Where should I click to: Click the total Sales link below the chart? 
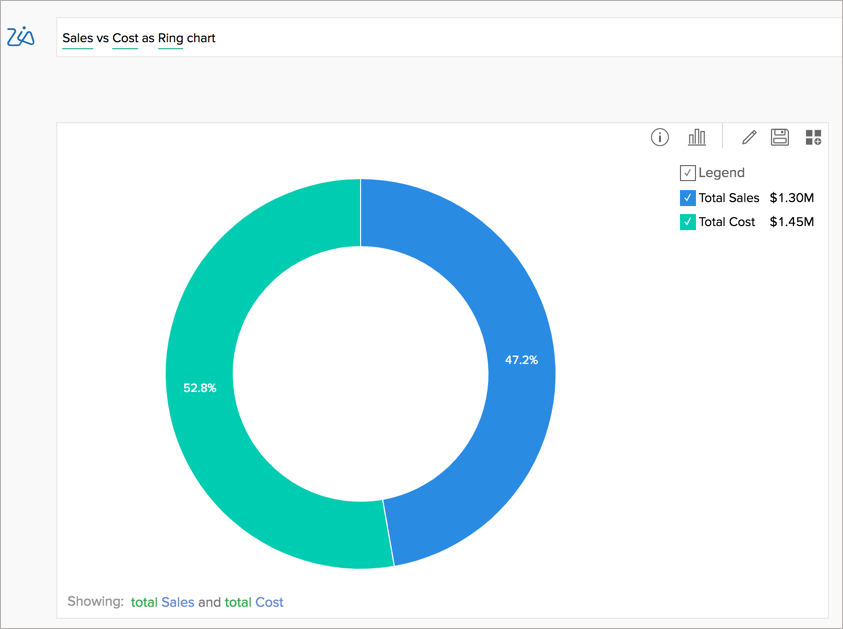pyautogui.click(x=161, y=602)
